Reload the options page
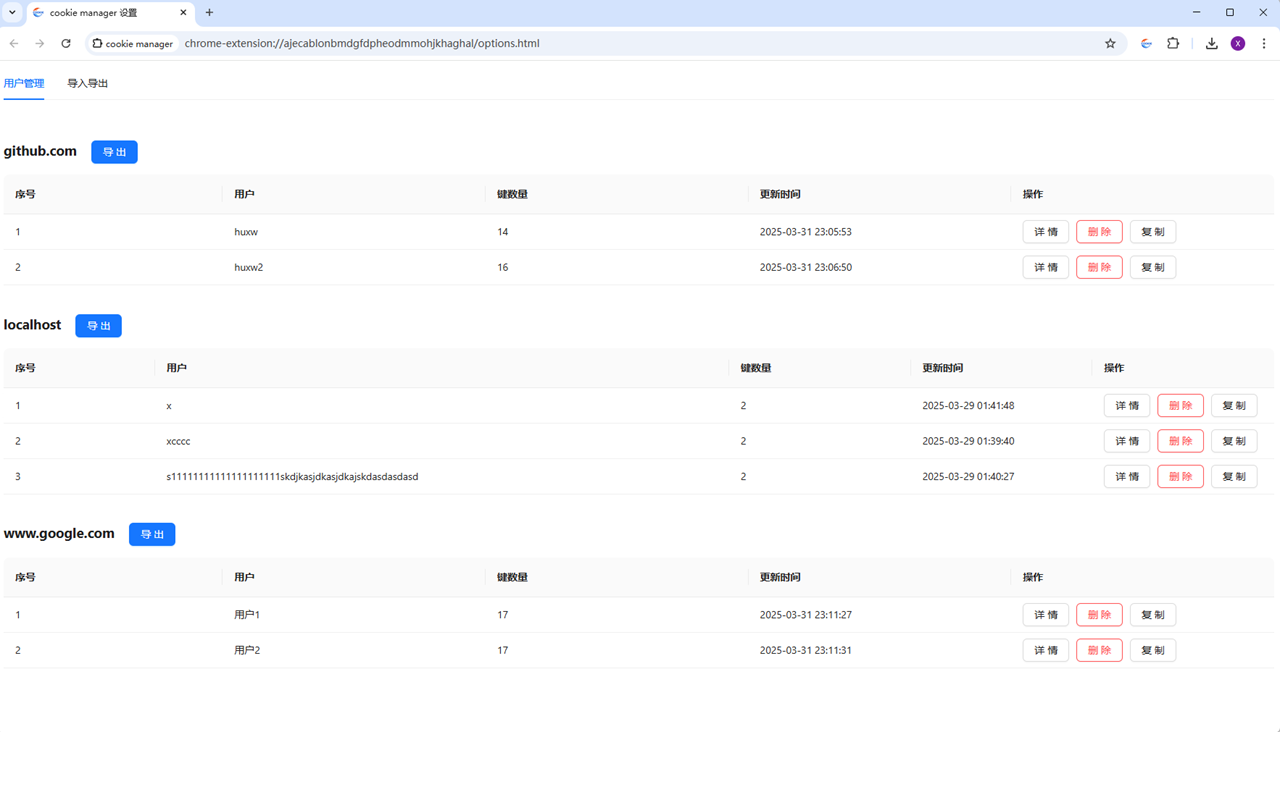 tap(65, 43)
